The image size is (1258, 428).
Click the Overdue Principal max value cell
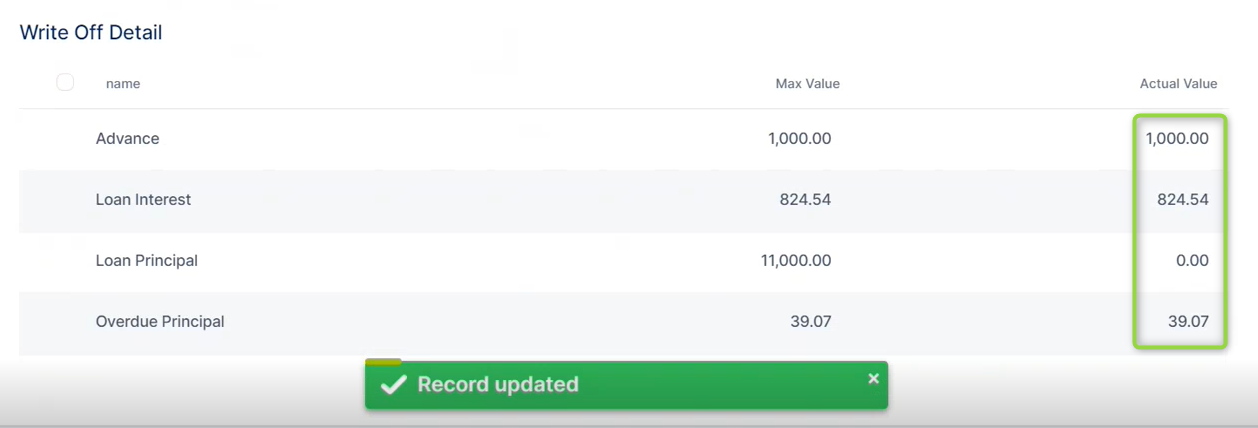click(x=810, y=322)
